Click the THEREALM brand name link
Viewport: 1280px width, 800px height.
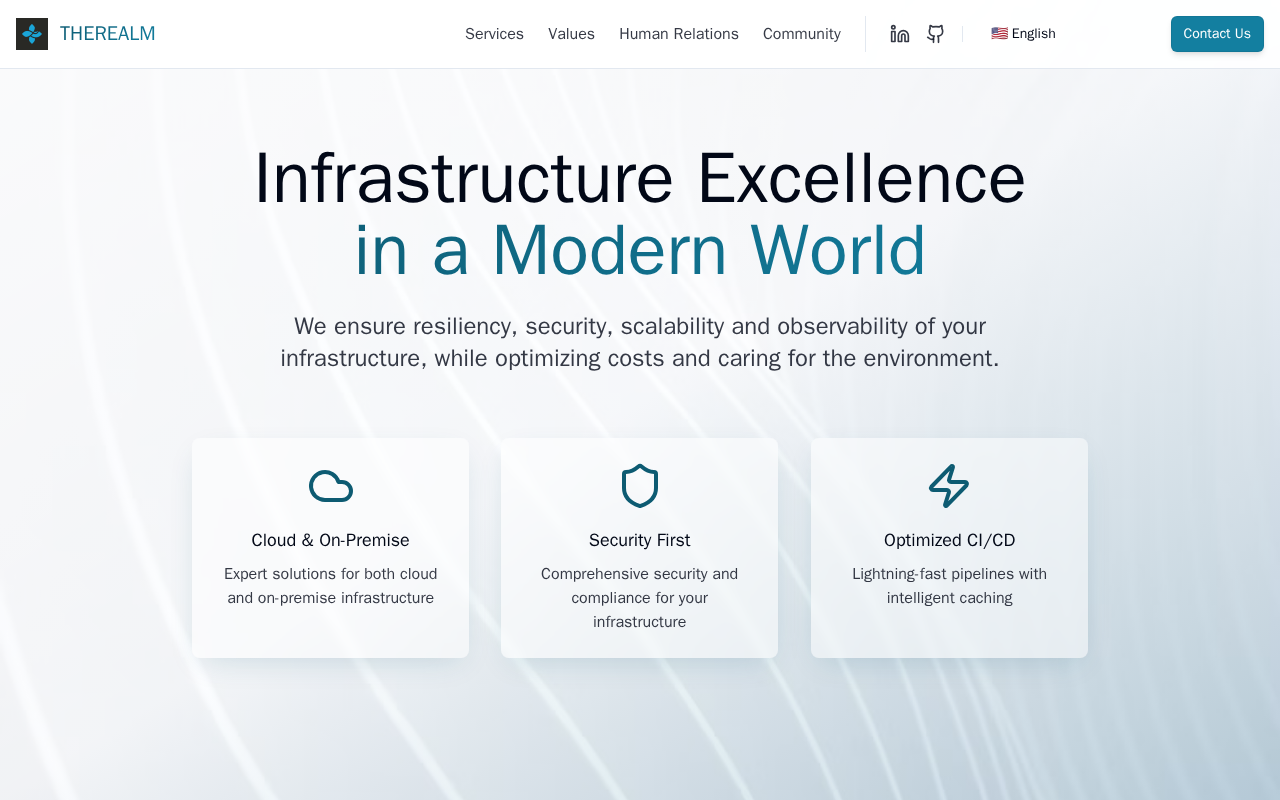(107, 34)
